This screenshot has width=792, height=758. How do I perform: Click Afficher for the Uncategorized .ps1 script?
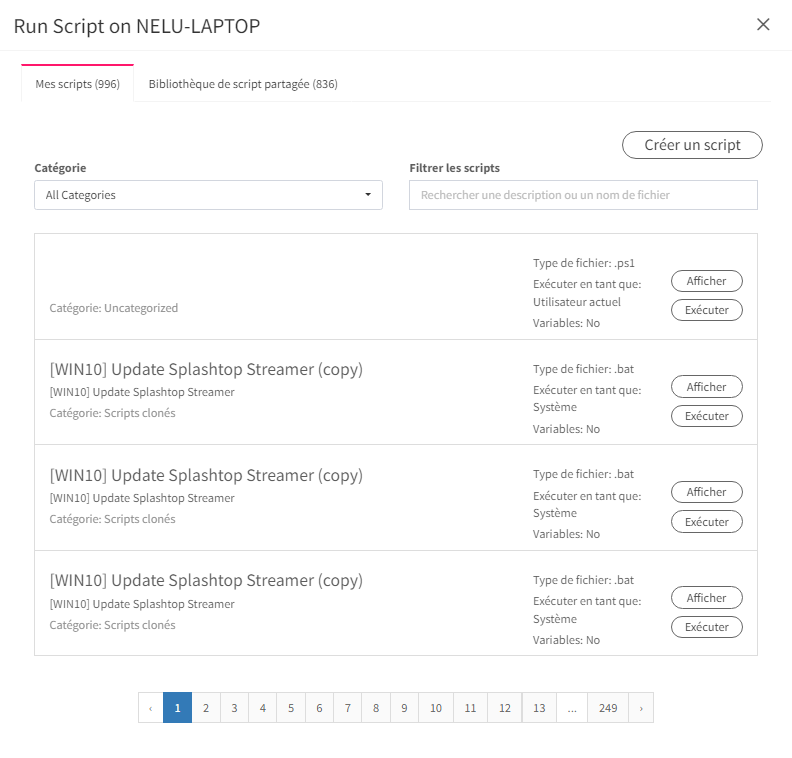point(706,281)
